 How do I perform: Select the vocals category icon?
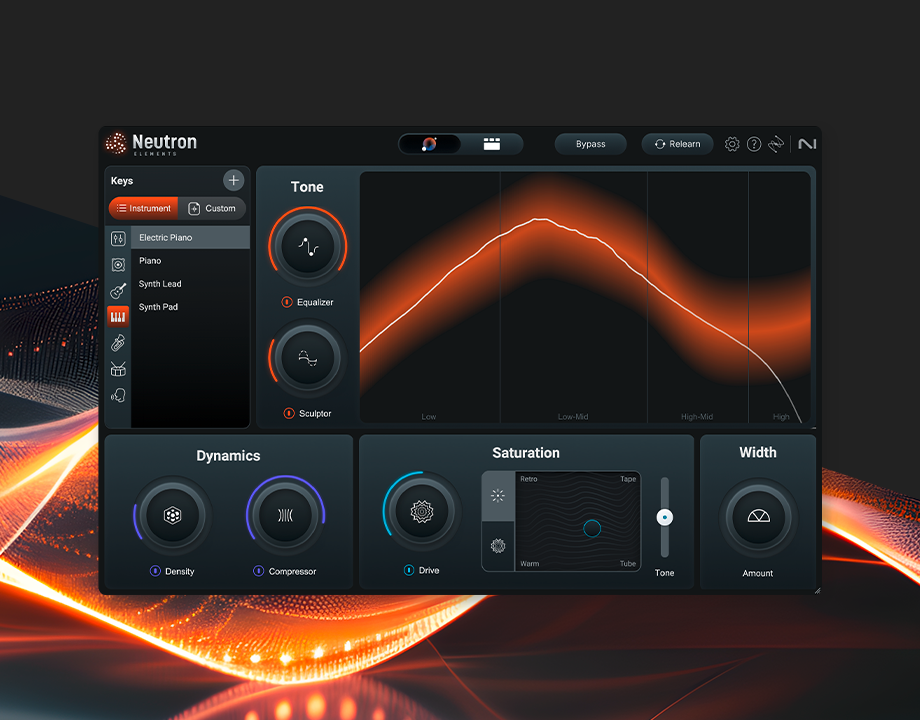118,395
